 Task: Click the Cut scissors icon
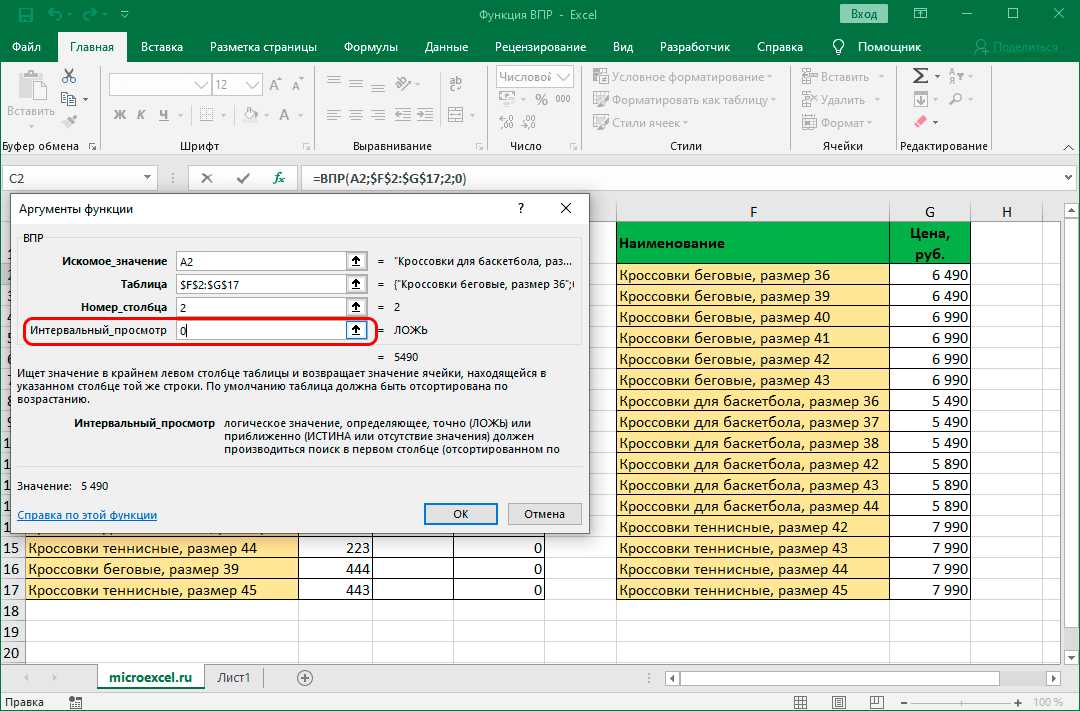69,76
